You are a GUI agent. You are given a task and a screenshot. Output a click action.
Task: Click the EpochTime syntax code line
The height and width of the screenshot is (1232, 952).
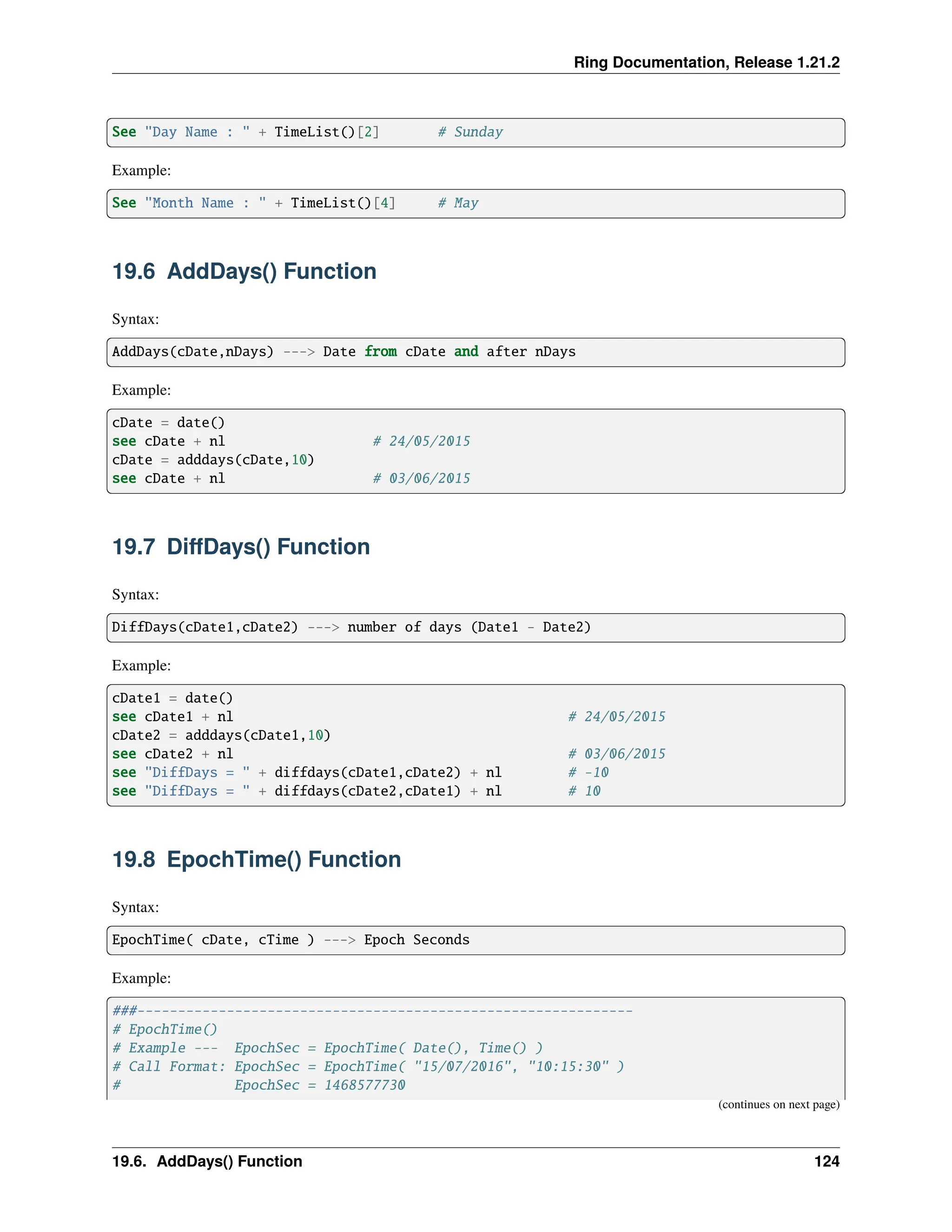(291, 940)
